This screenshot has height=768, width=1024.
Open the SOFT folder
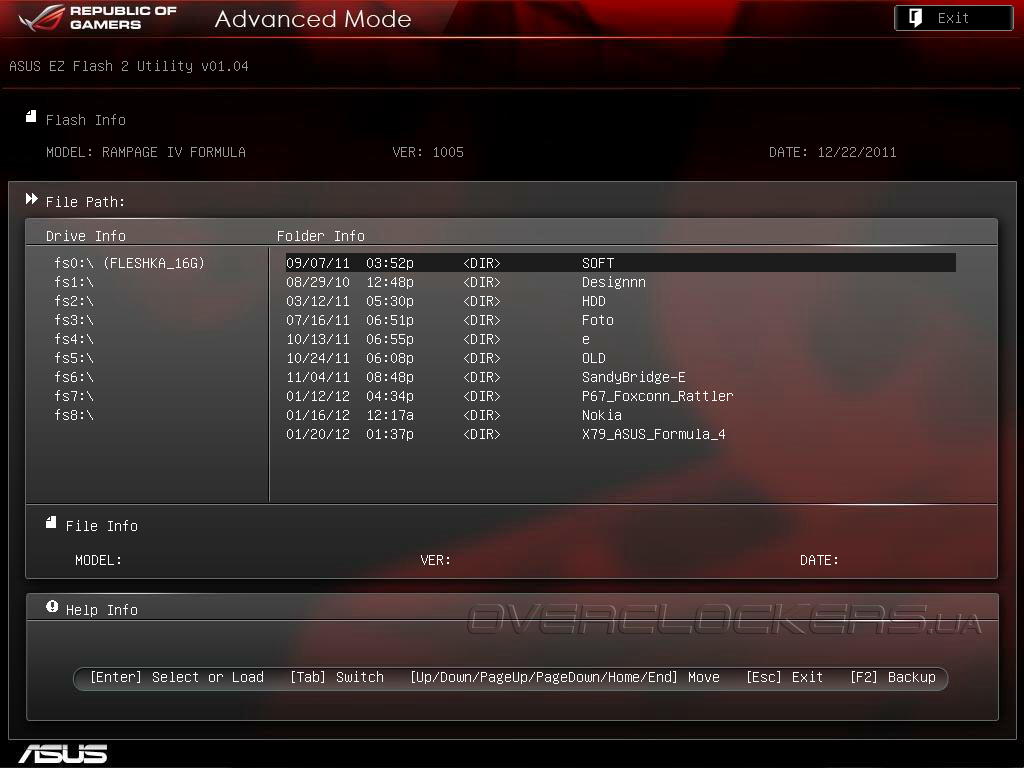click(x=620, y=263)
